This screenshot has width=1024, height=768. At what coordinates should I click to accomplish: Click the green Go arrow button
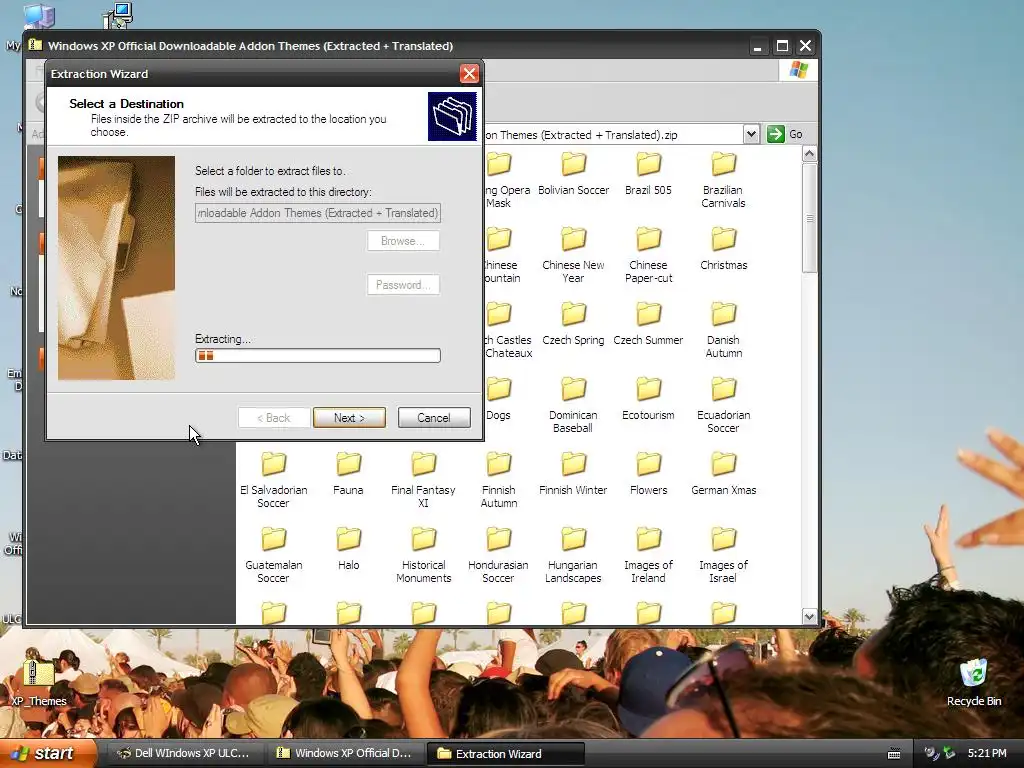(x=775, y=134)
